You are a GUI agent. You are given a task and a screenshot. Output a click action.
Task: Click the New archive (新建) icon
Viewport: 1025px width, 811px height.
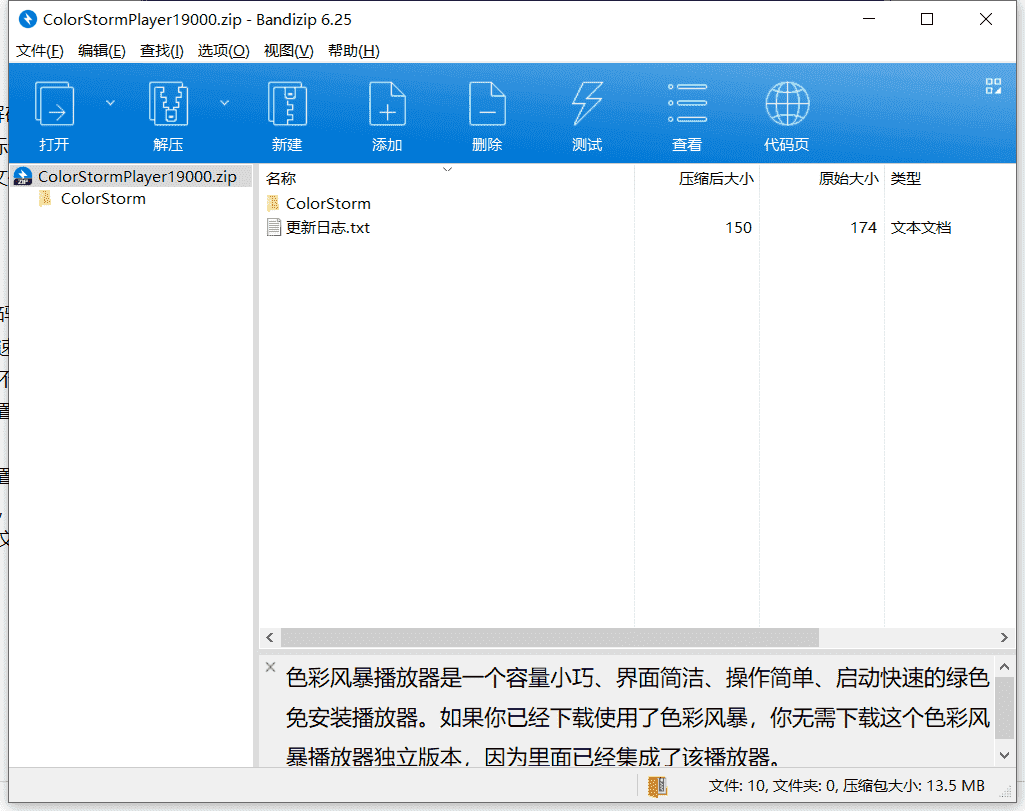tap(288, 103)
